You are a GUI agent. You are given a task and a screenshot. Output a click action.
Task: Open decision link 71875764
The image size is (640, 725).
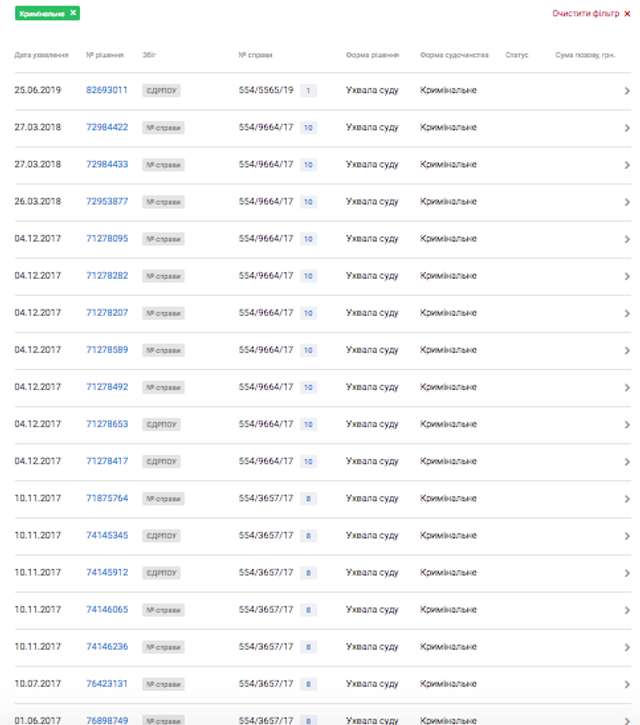click(x=106, y=498)
